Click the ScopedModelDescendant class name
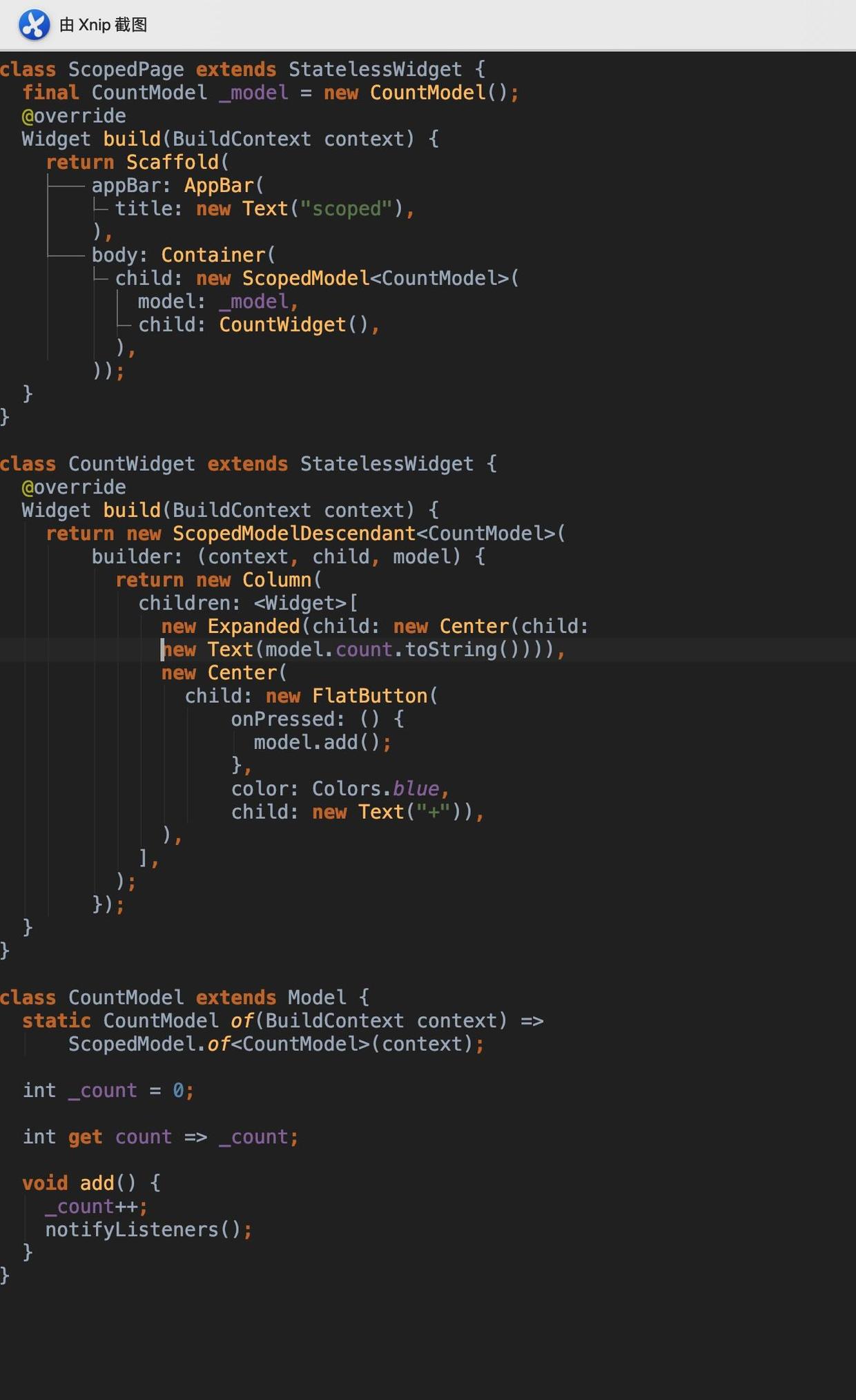Screen dimensions: 856x1400 (x=294, y=534)
